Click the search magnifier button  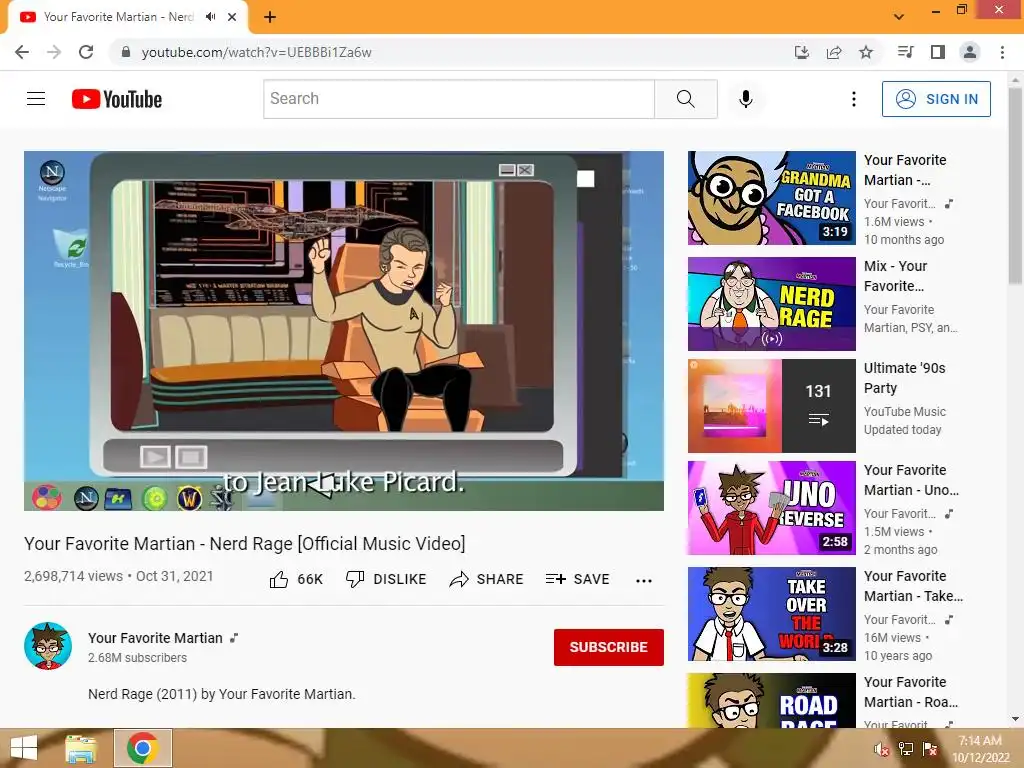(x=686, y=99)
